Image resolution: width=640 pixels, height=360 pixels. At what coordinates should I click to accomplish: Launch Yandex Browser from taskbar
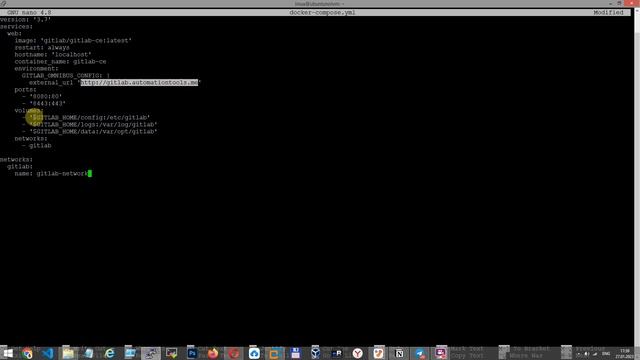[358, 353]
